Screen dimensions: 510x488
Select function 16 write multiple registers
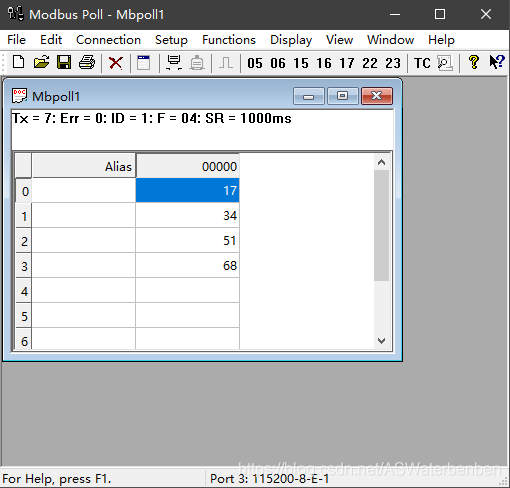pos(324,63)
